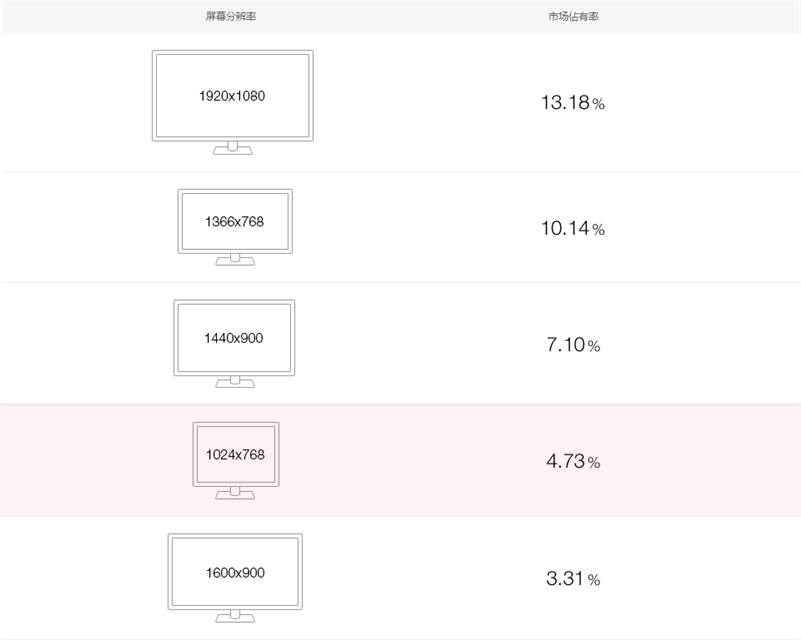Select the 7.10 market share value
The image size is (801, 640).
(564, 345)
